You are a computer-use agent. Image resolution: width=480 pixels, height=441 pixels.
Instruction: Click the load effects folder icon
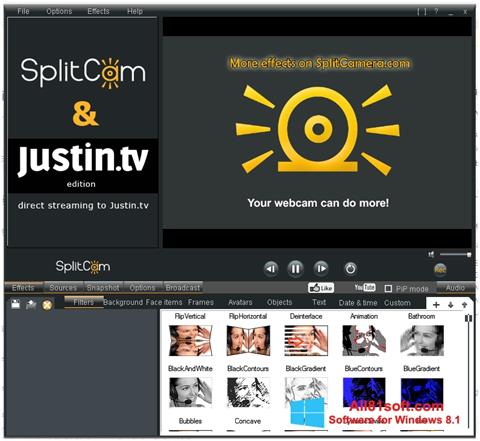[31, 304]
